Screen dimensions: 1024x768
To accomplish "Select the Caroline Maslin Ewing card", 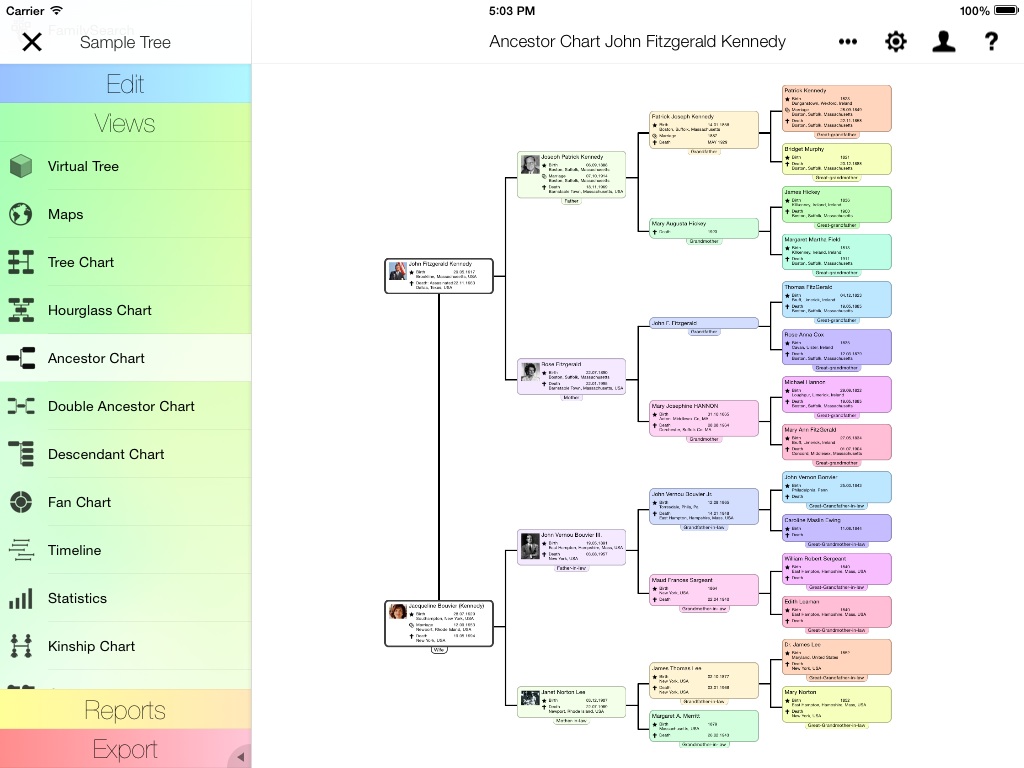I will pos(837,528).
